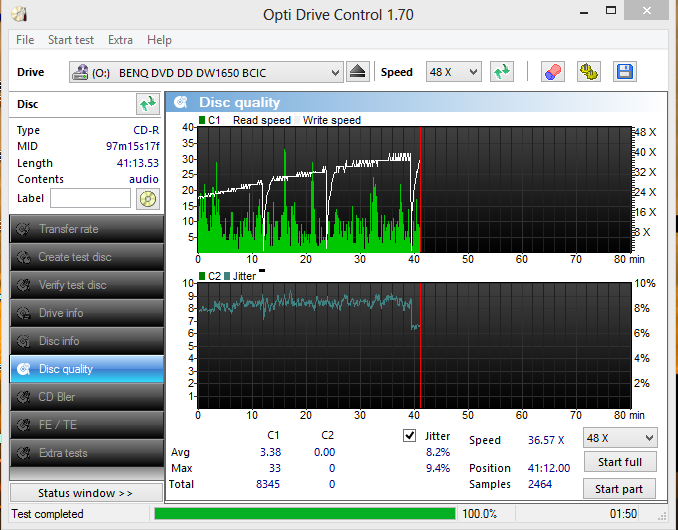Open the Extra menu
Image resolution: width=678 pixels, height=530 pixels.
120,40
